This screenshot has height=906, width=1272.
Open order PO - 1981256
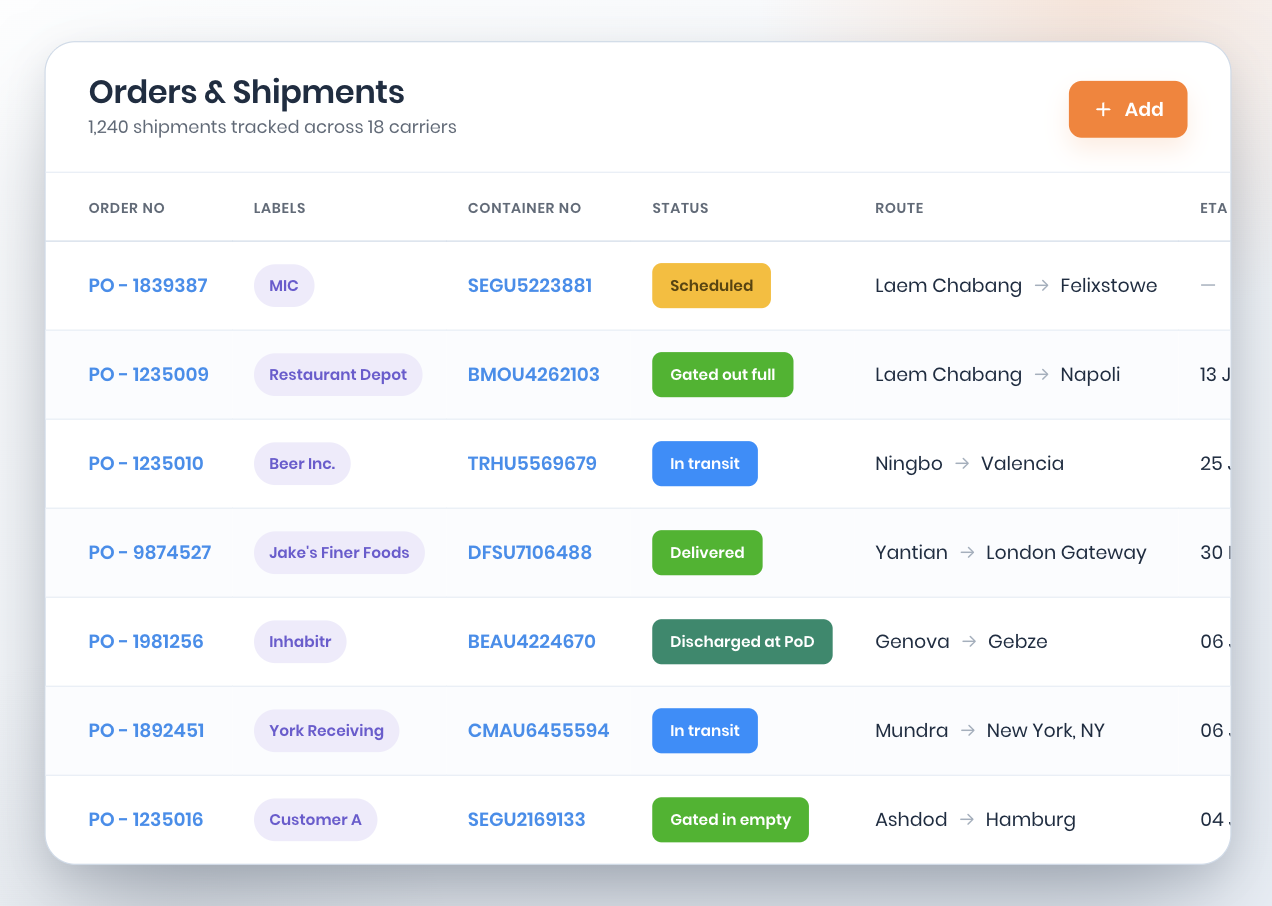click(x=146, y=642)
